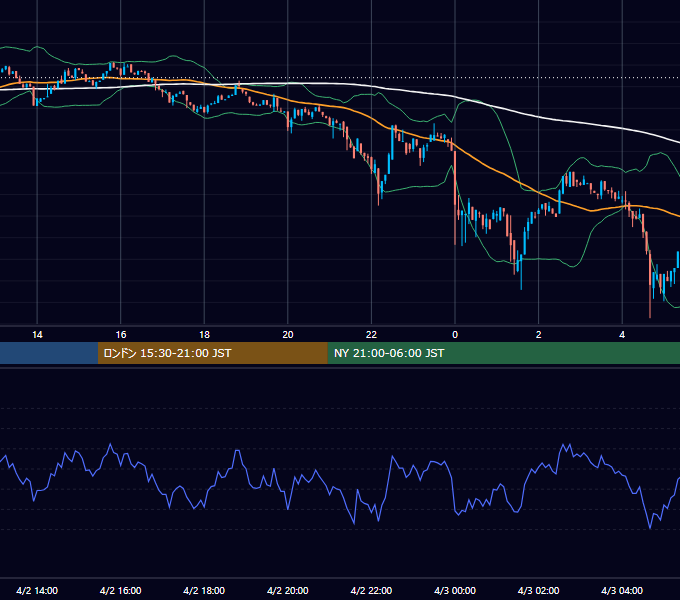This screenshot has width=680, height=600.
Task: Click the 2 hour label on price chart axis
Action: (539, 335)
